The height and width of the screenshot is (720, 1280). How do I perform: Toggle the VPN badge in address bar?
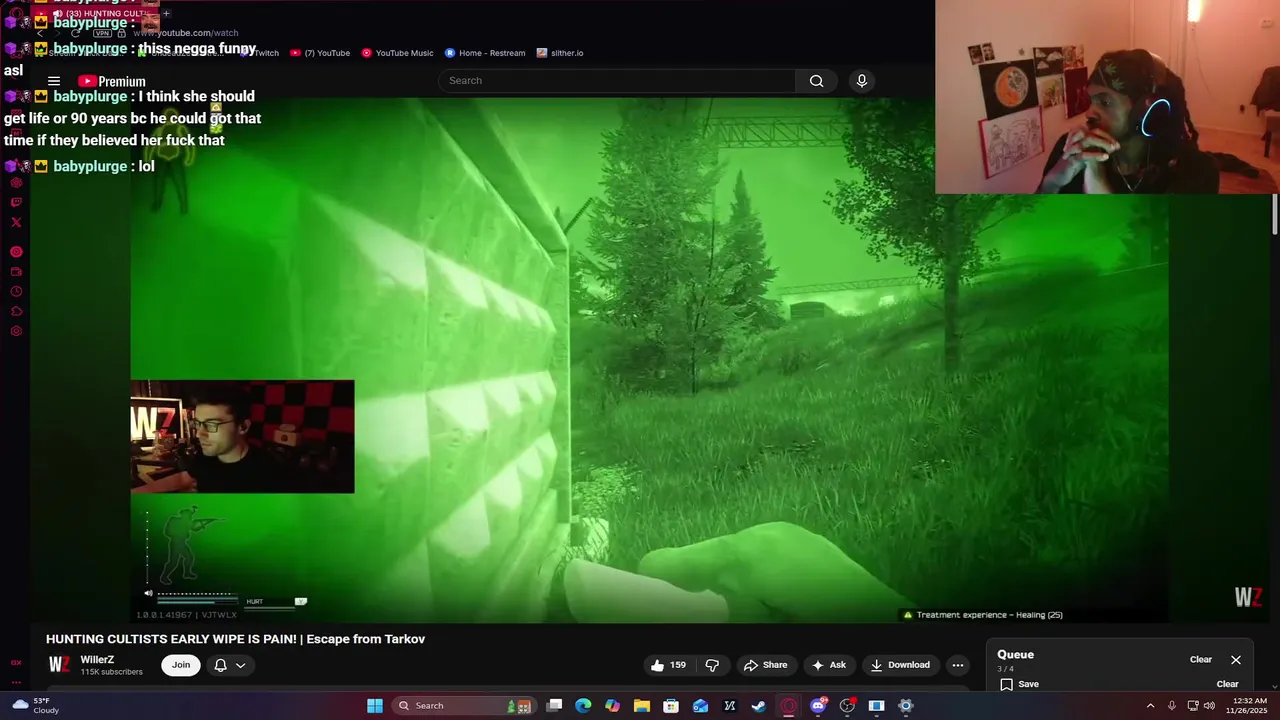tap(102, 33)
